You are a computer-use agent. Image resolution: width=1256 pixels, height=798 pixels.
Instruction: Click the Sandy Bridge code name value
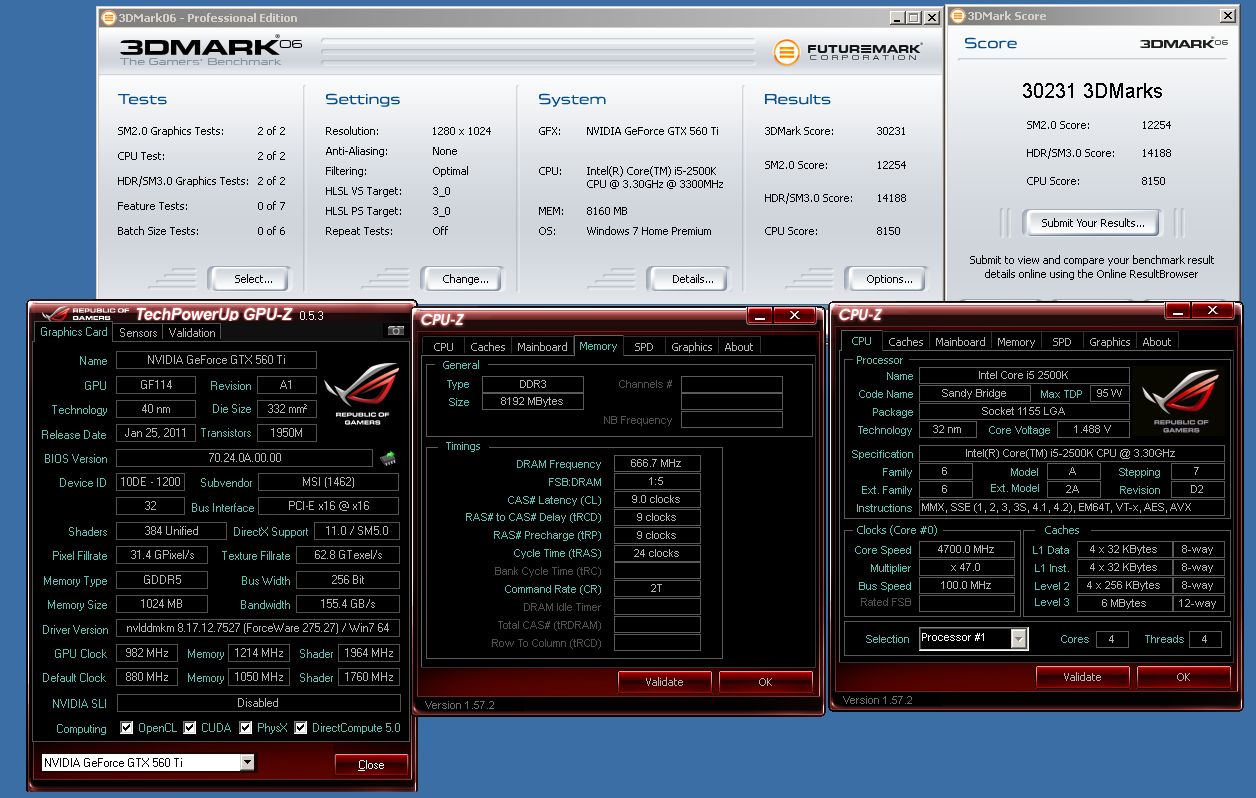974,394
